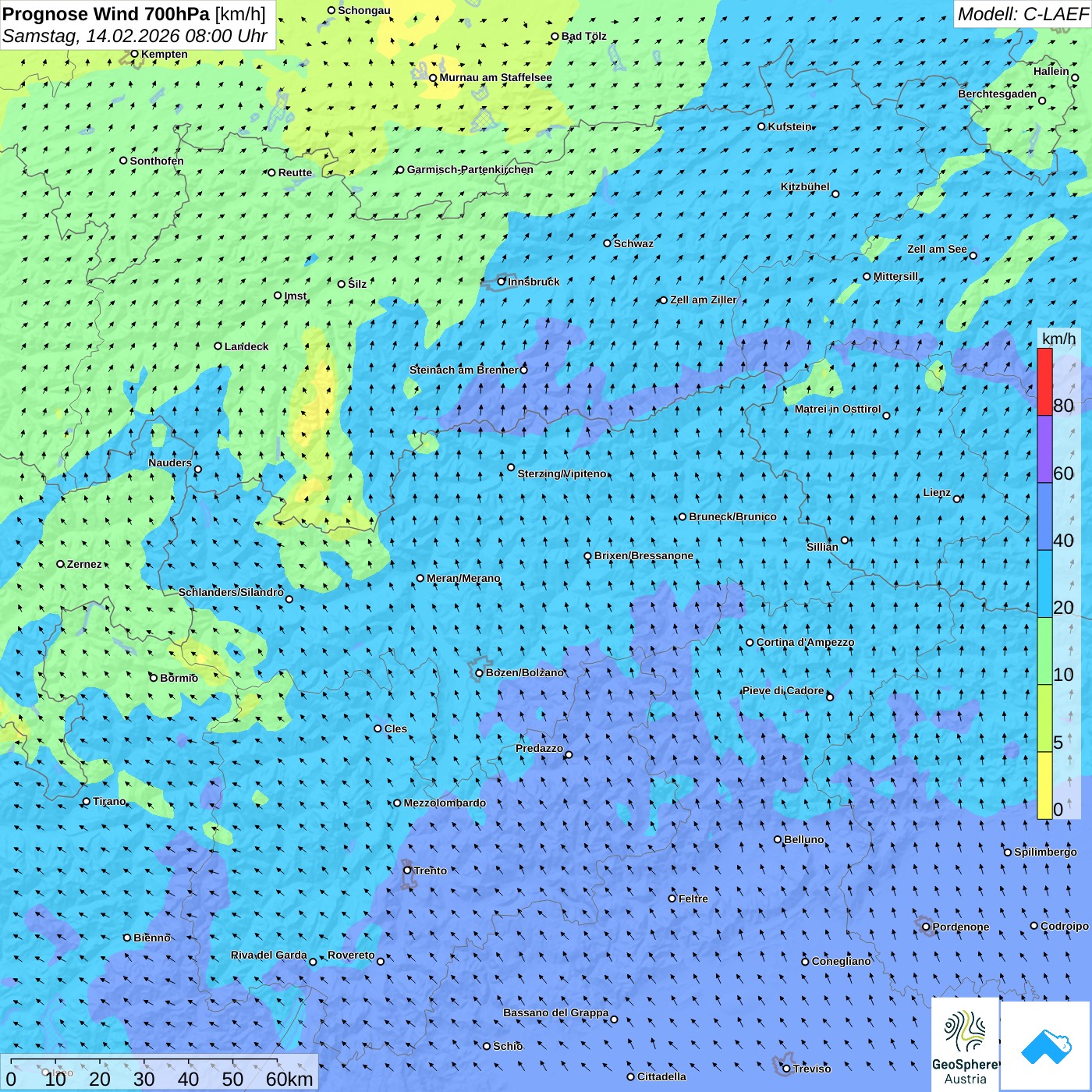Click the Matrei in Osttirol label
This screenshot has width=1092, height=1092.
coord(838,409)
